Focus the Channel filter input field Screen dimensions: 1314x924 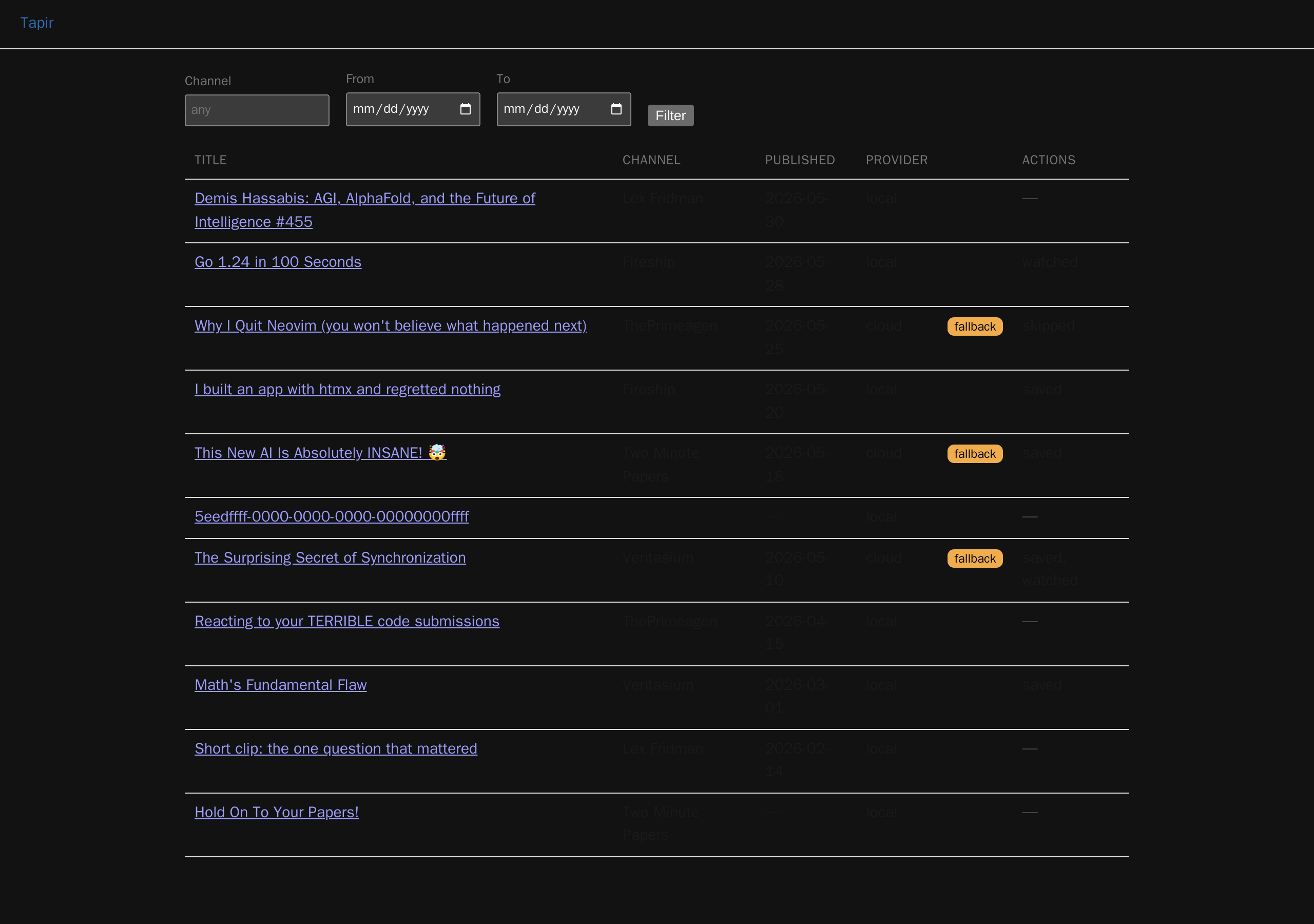click(257, 110)
